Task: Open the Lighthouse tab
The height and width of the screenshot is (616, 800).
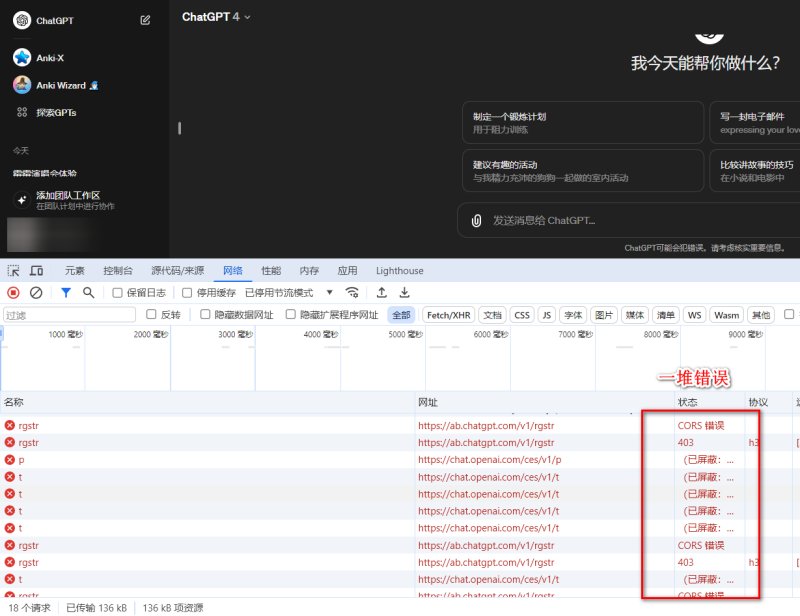Action: (399, 270)
